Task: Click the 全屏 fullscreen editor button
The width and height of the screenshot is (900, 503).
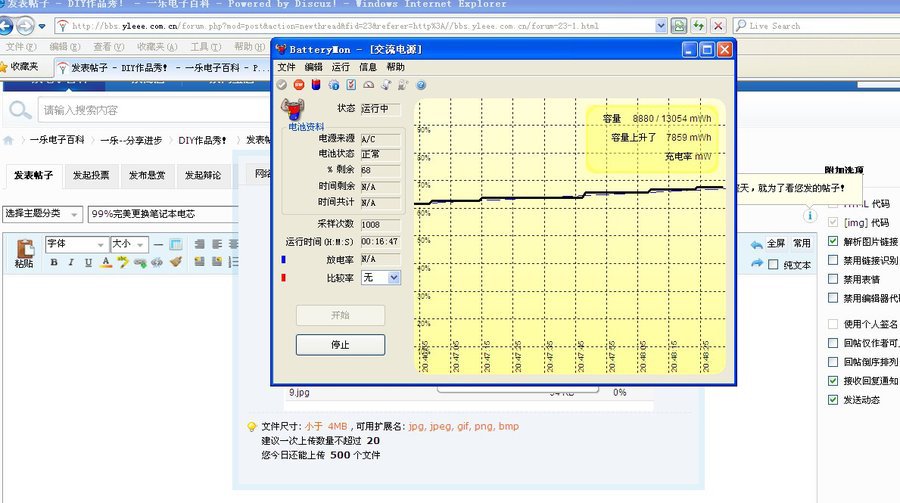Action: (776, 243)
